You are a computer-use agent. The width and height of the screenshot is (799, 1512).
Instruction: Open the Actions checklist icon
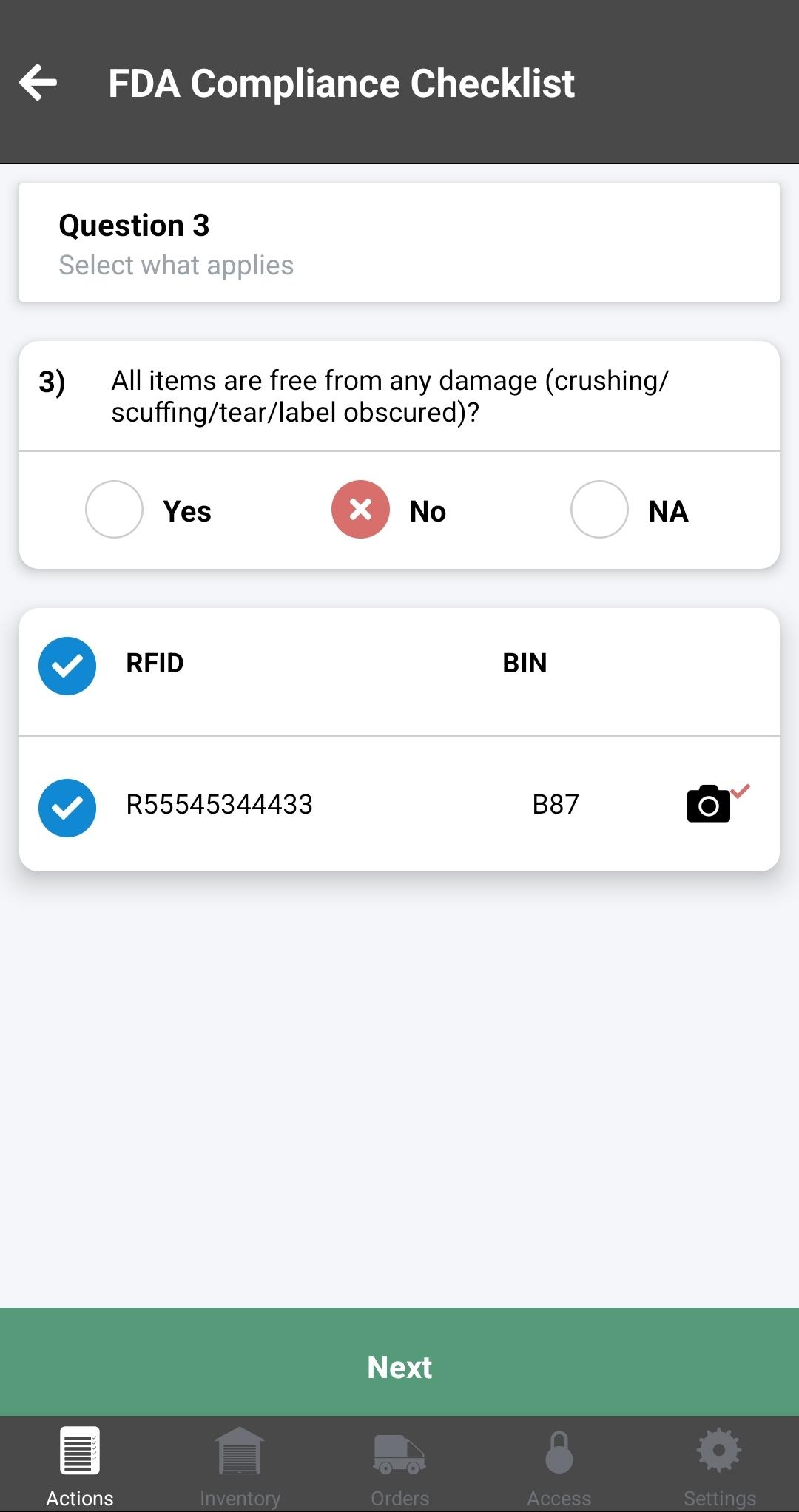tap(80, 1450)
